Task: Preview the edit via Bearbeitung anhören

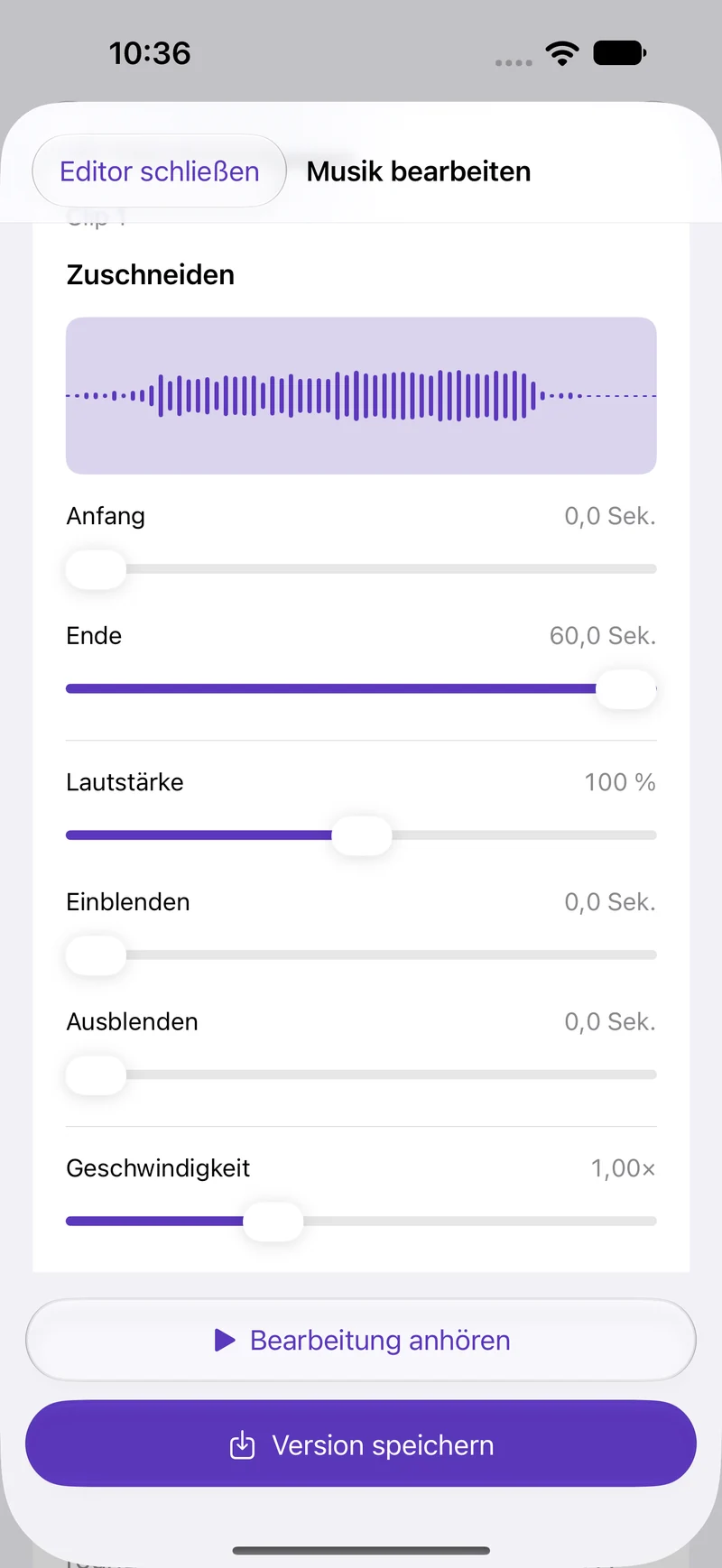Action: (x=361, y=1340)
